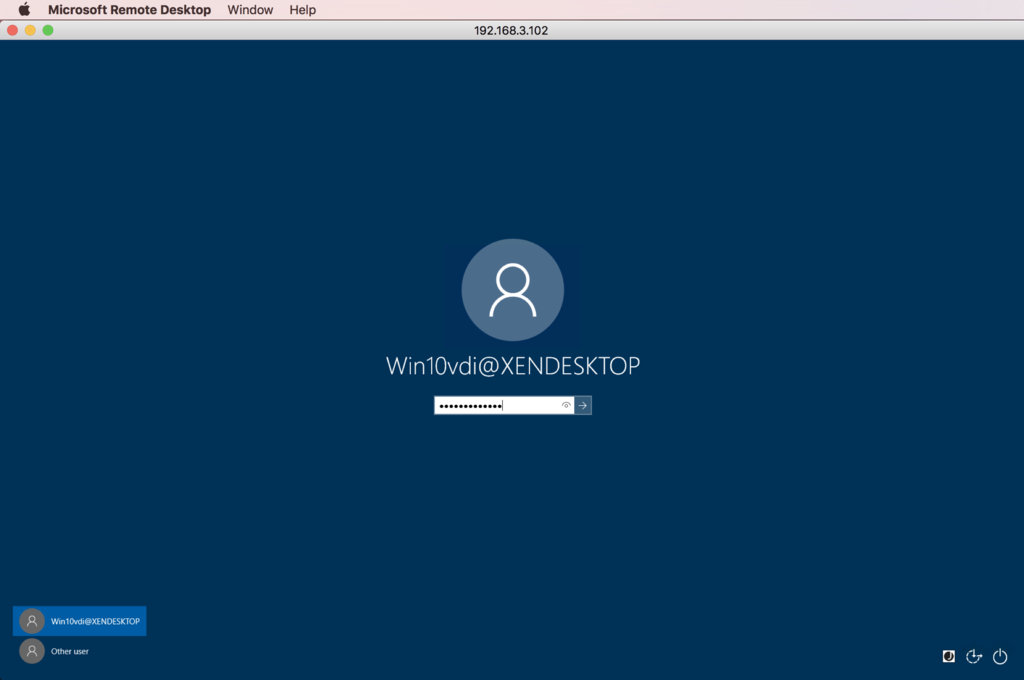Submit password with the arrow button
This screenshot has height=680, width=1024.
coord(583,405)
